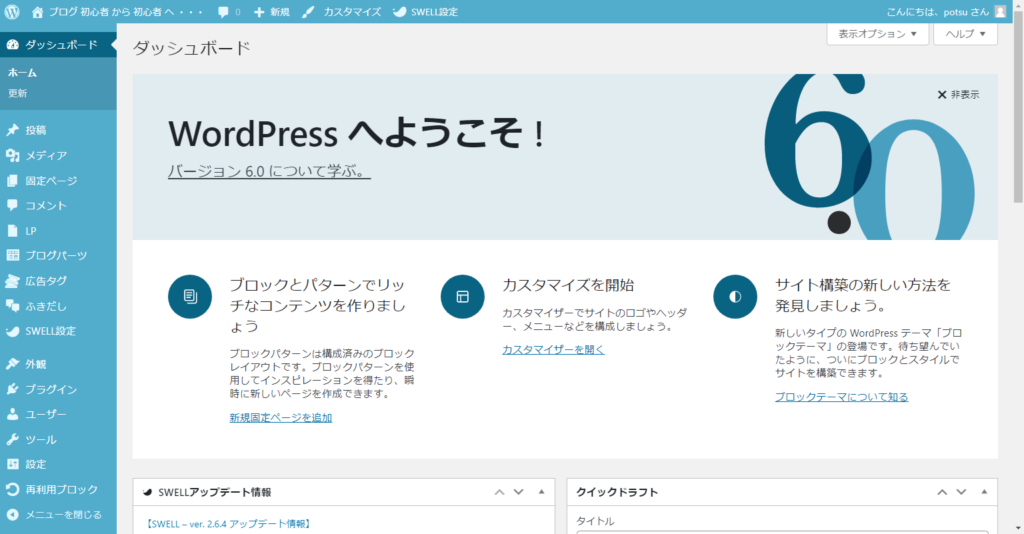This screenshot has width=1024, height=534.
Task: Open the メディア media library menu
Action: pos(46,155)
